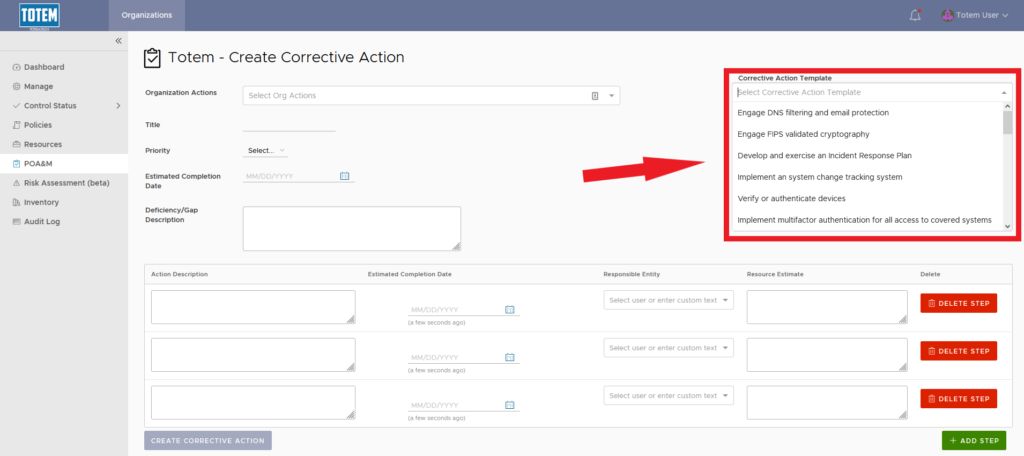Screen dimensions: 1024x456
Task: Click the Totem User avatar icon
Action: [947, 15]
